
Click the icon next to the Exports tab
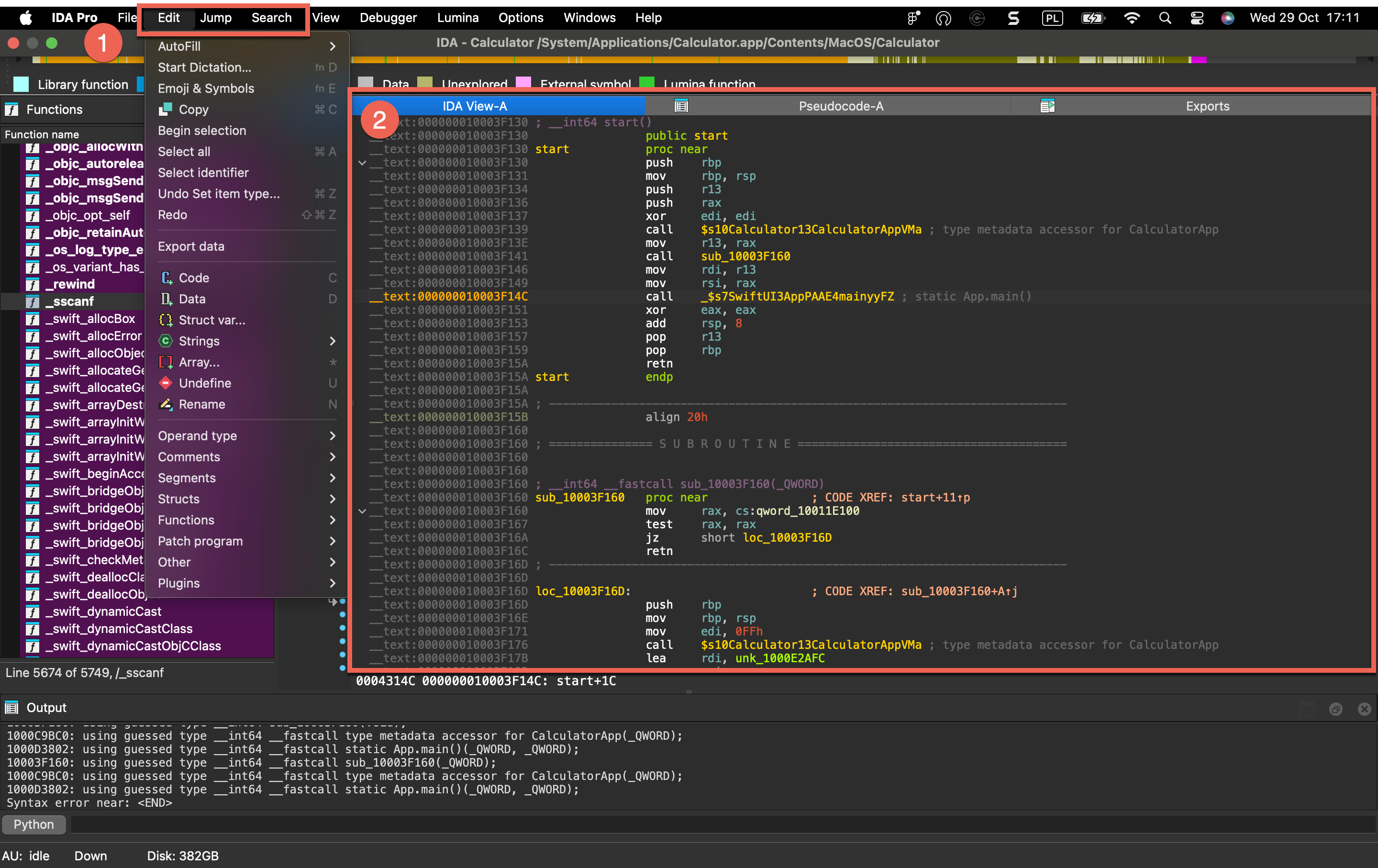pyautogui.click(x=1048, y=105)
